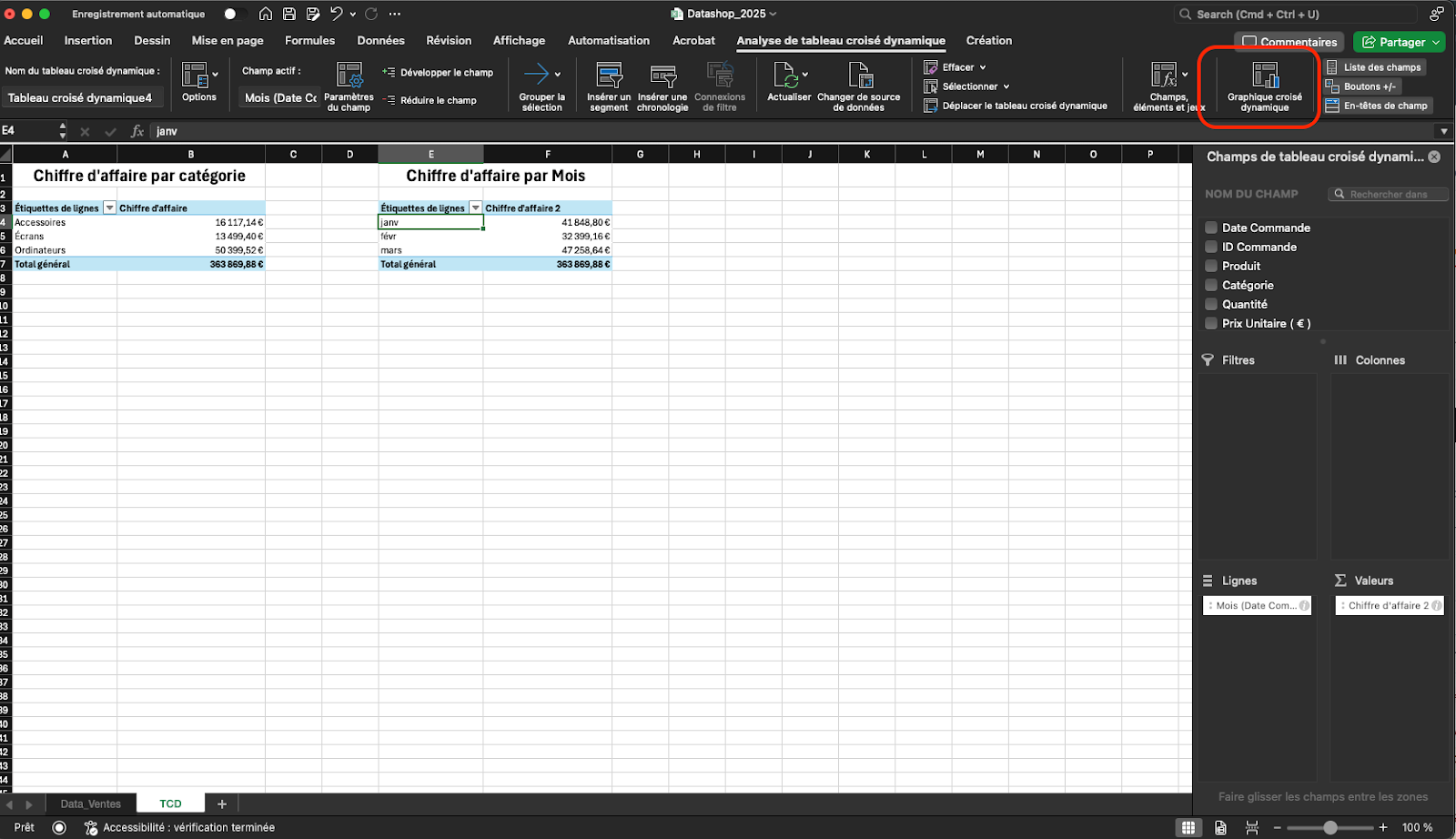
Task: Click Insérer une chronologie
Action: tap(662, 86)
